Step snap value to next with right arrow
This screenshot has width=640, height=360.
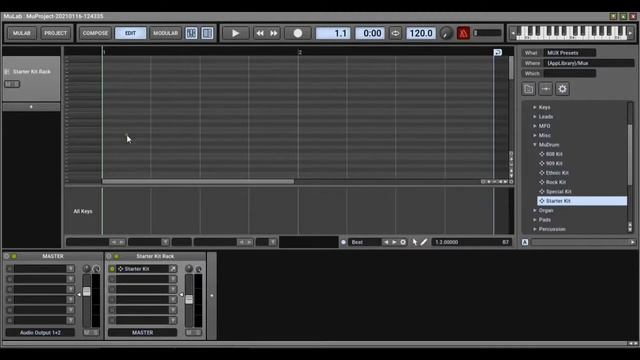click(394, 242)
